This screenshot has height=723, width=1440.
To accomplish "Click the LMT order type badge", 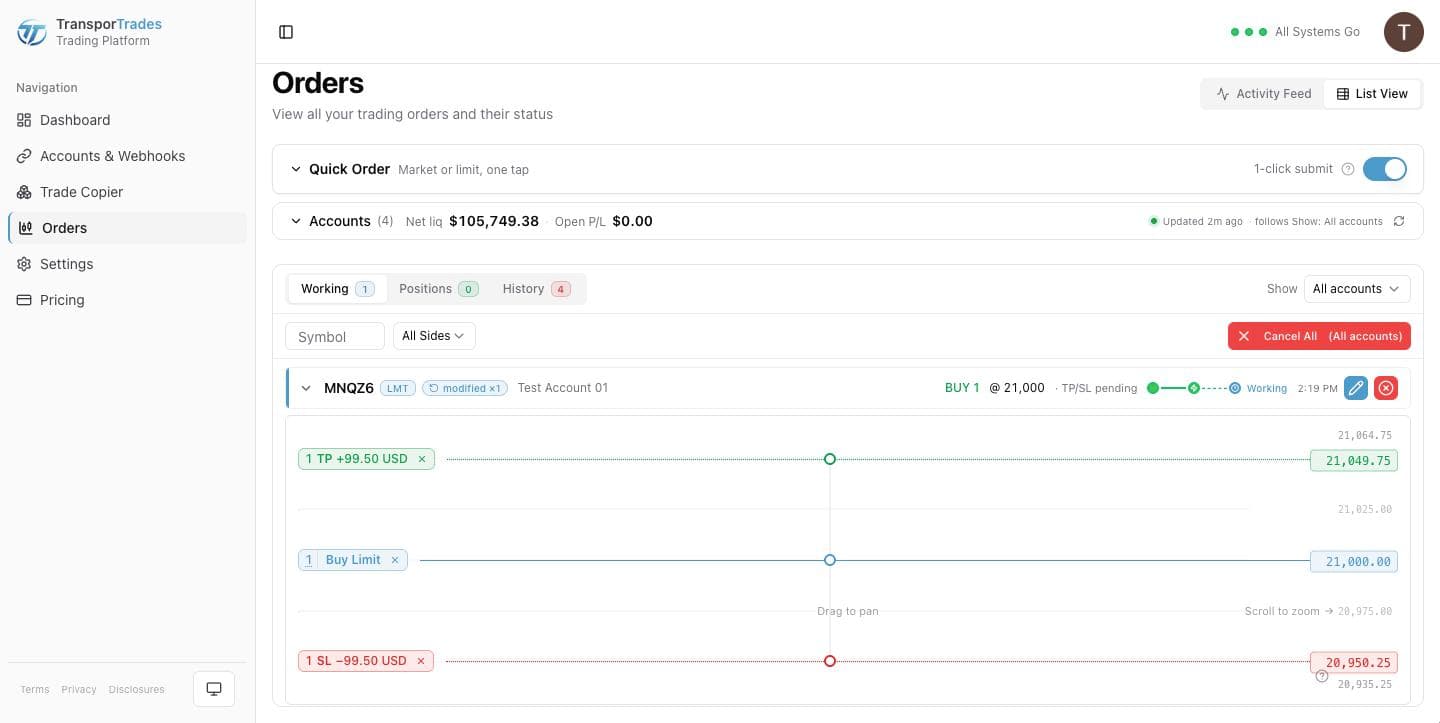I will (x=397, y=388).
